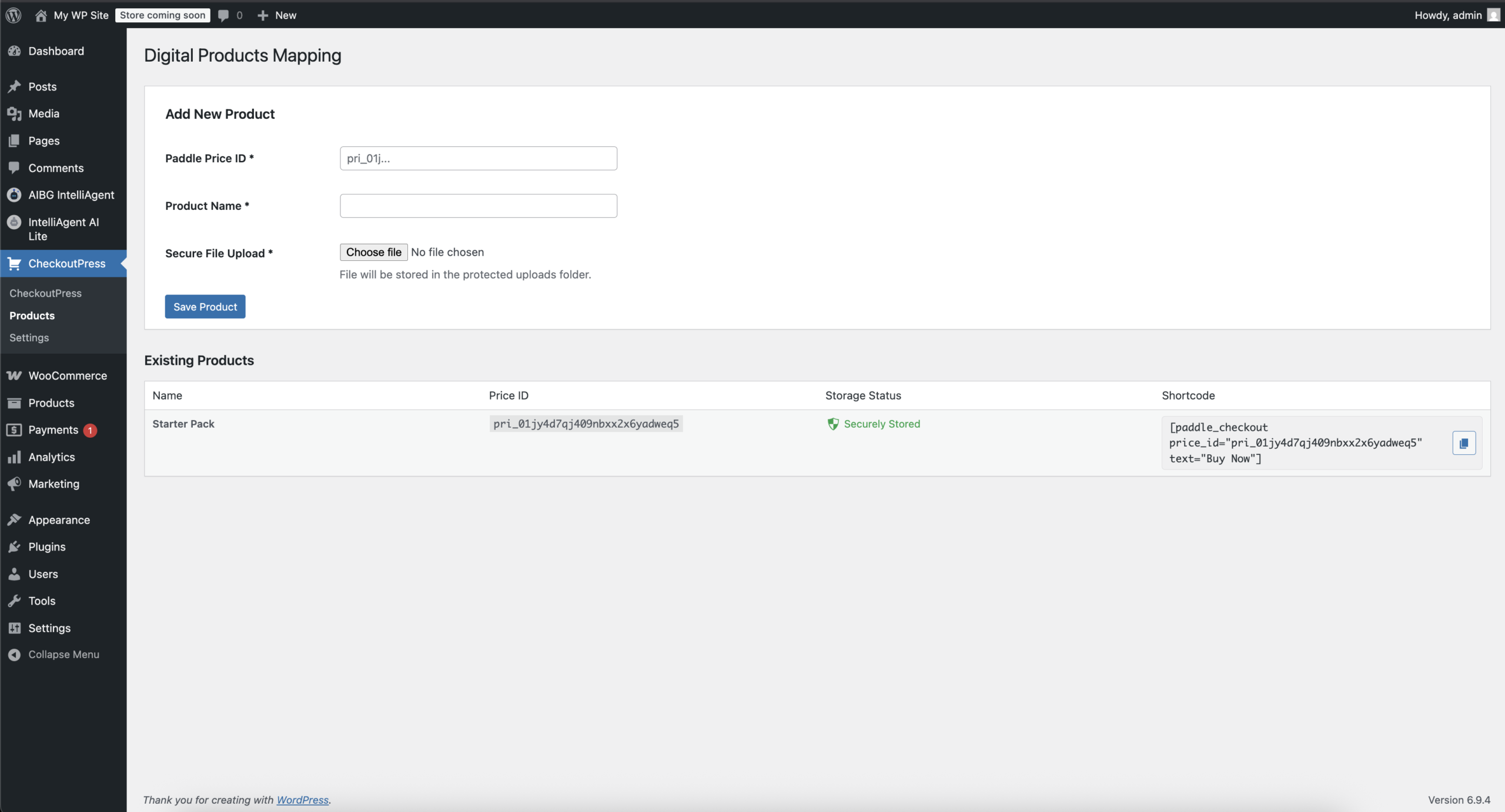Screen dimensions: 1505x812
Task: Click the Choose file button
Action: (x=373, y=252)
